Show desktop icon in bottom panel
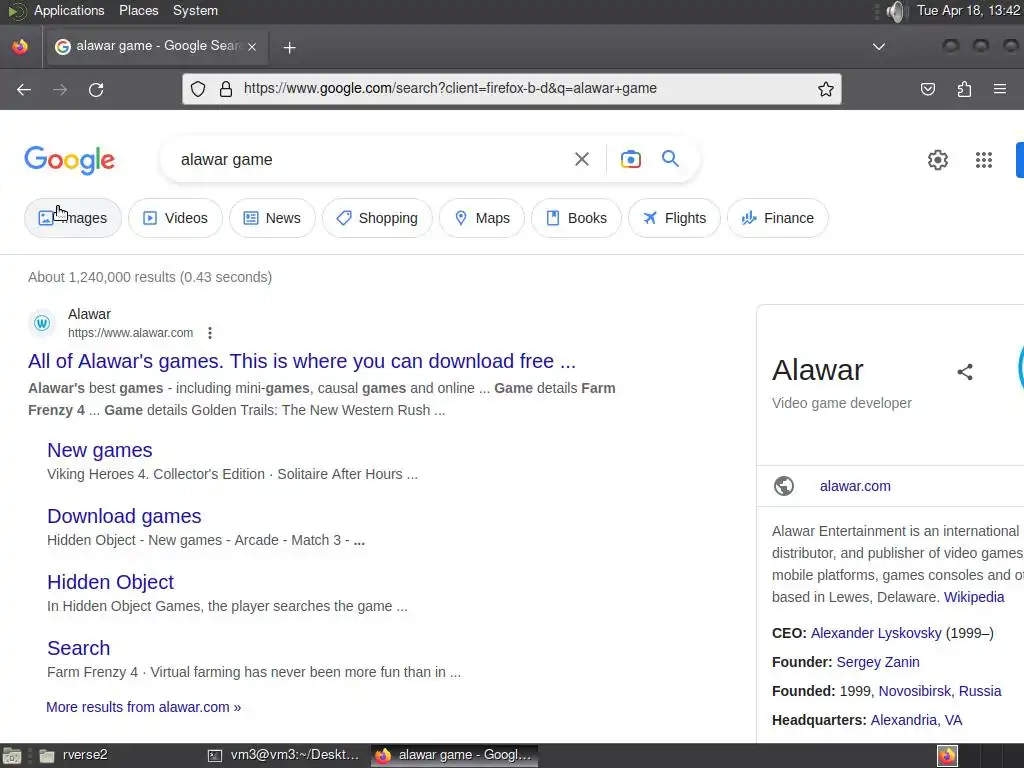Viewport: 1024px width, 768px height. pos(12,756)
